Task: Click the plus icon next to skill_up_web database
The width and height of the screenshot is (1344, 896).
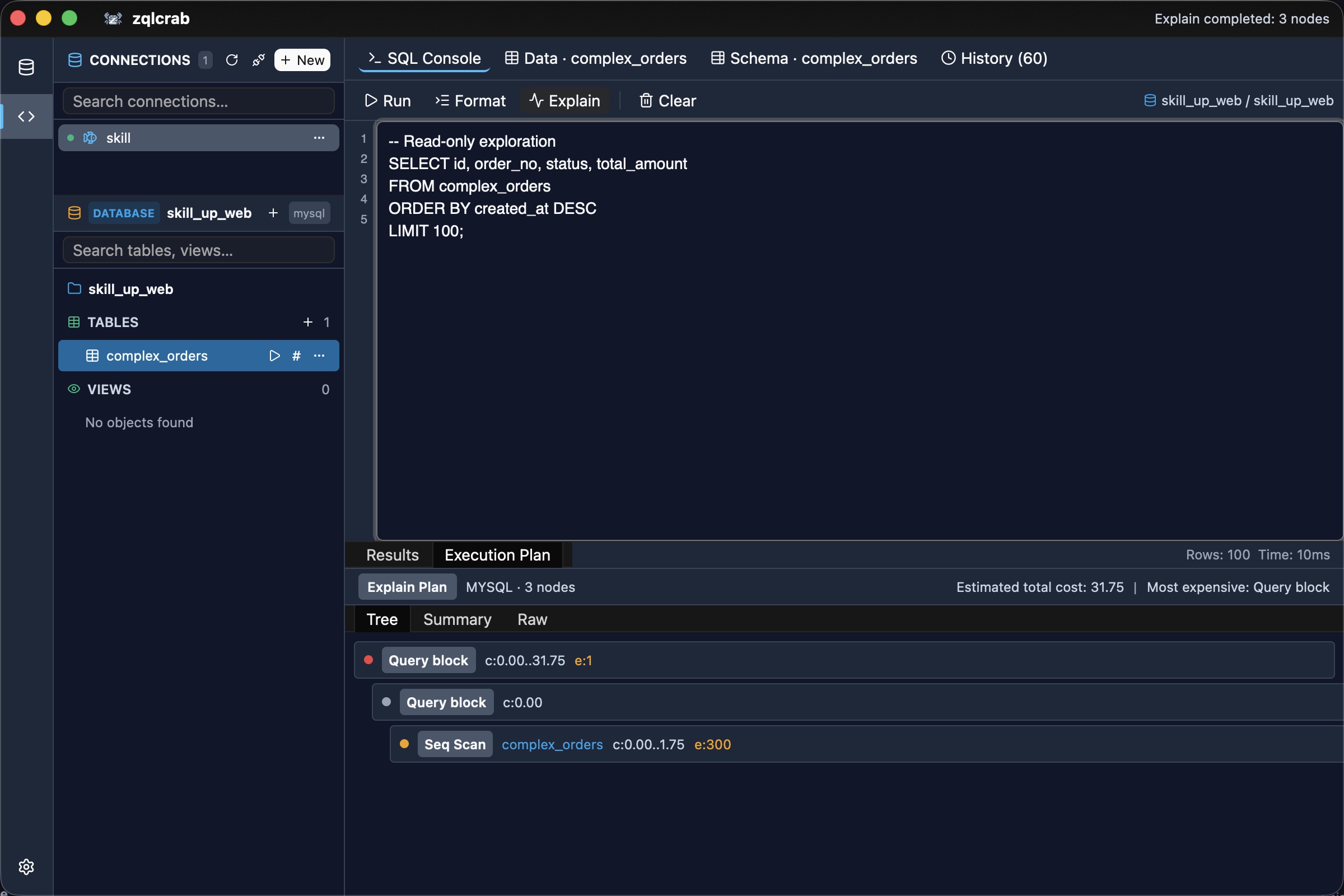Action: 273,213
